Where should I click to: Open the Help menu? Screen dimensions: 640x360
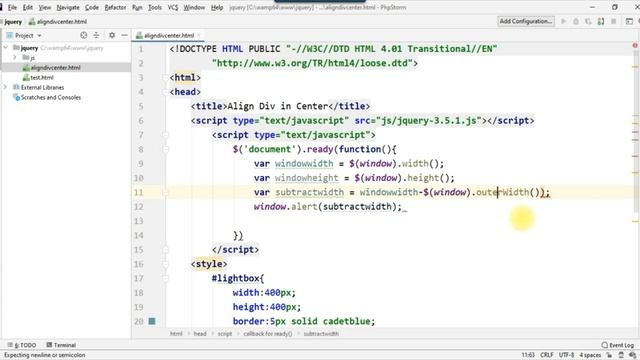217,7
